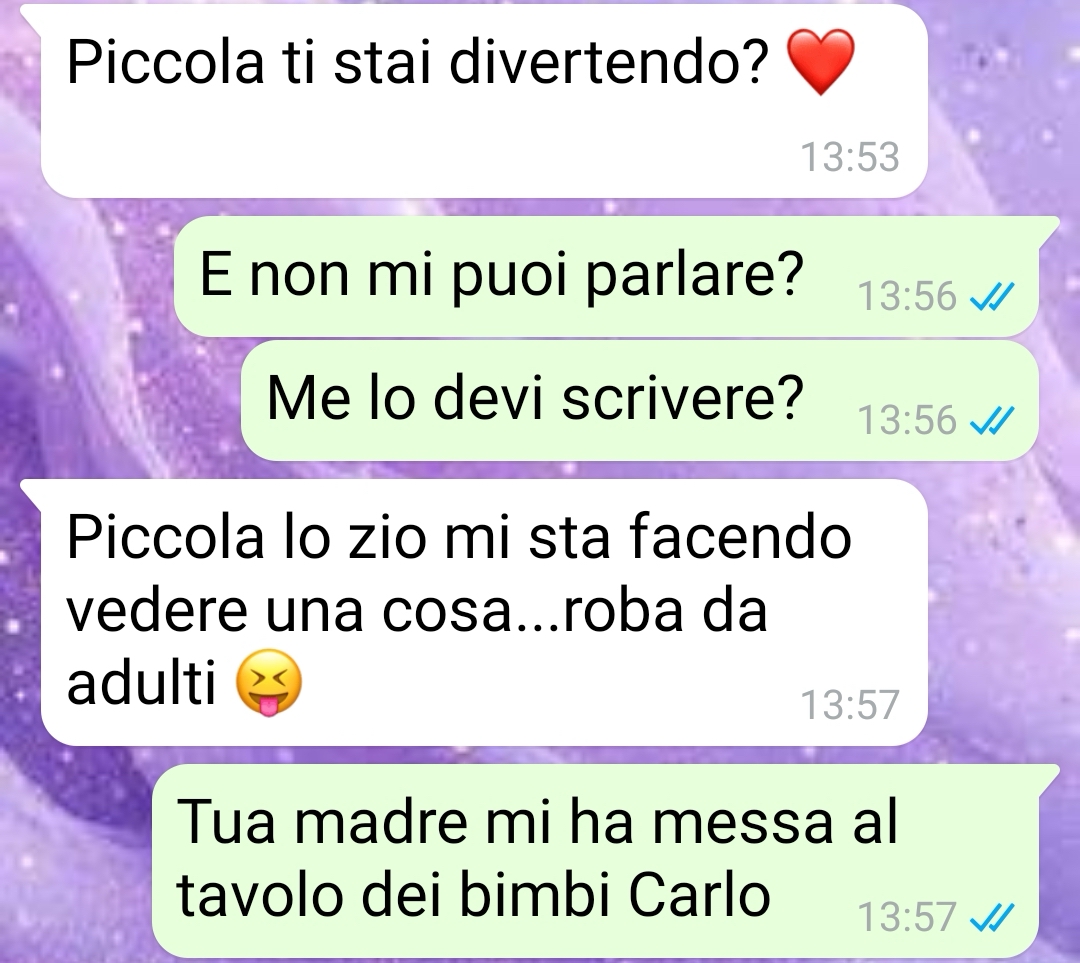Tap the 13:57 timestamp in the white bubble

850,705
